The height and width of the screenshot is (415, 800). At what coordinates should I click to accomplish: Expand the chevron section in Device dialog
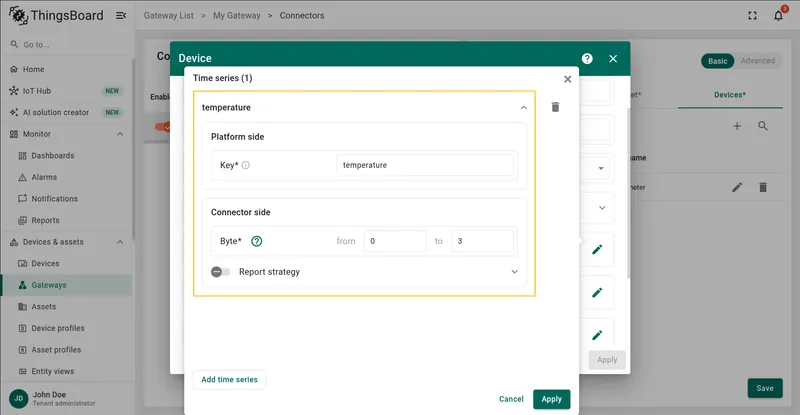tap(602, 208)
